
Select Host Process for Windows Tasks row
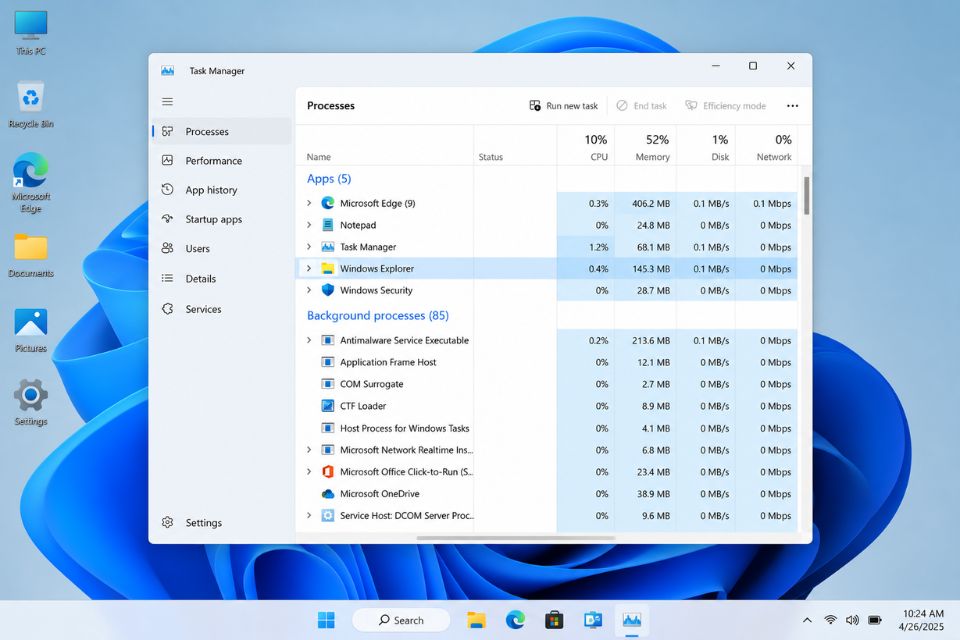546,428
